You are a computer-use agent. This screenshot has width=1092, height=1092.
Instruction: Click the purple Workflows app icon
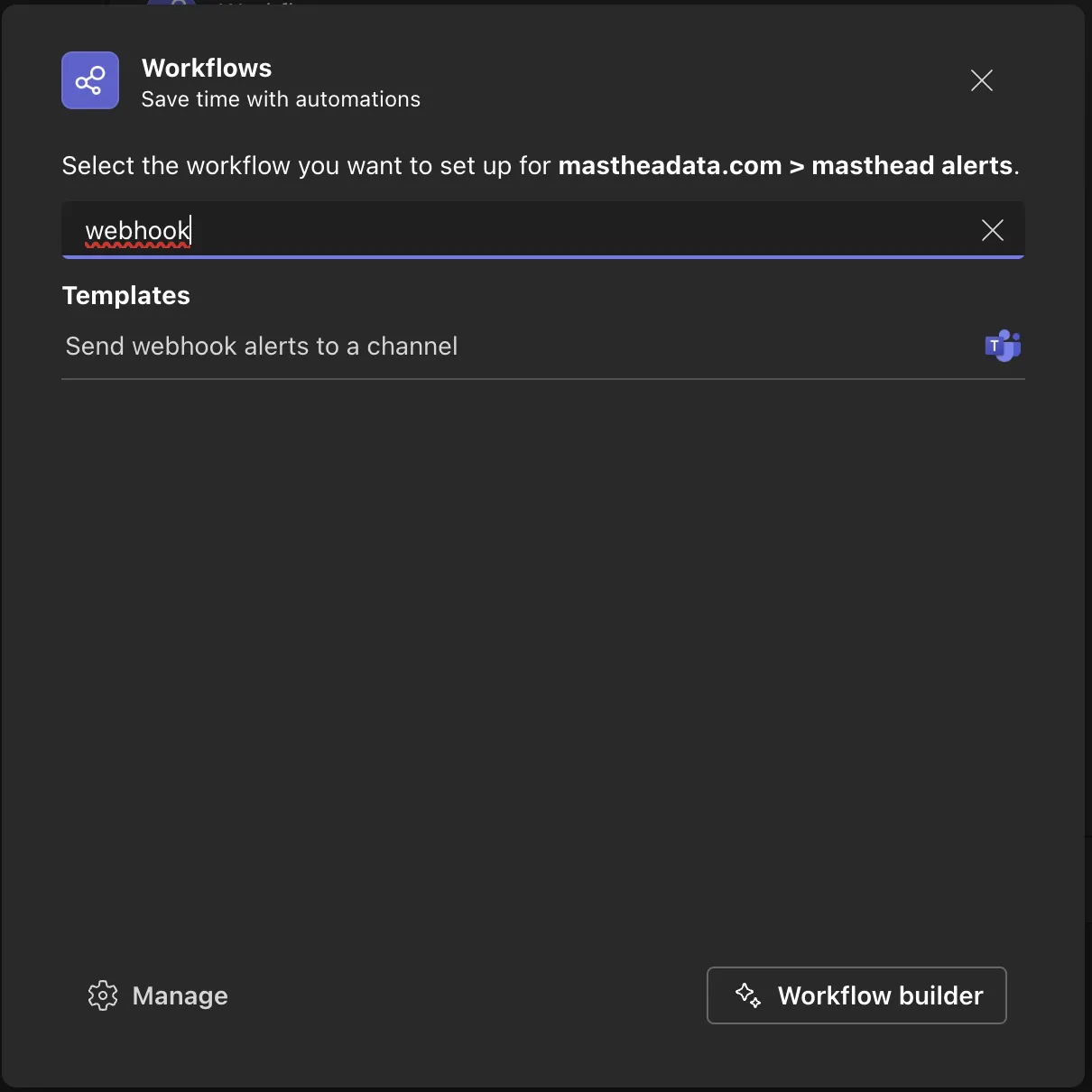coord(90,80)
